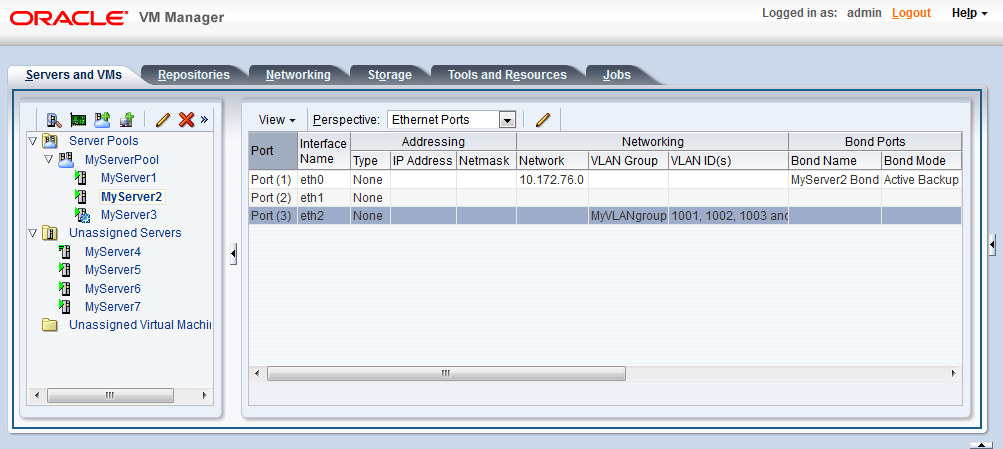The height and width of the screenshot is (449, 1003).
Task: Click the Create Server Pool icon
Action: pos(102,120)
